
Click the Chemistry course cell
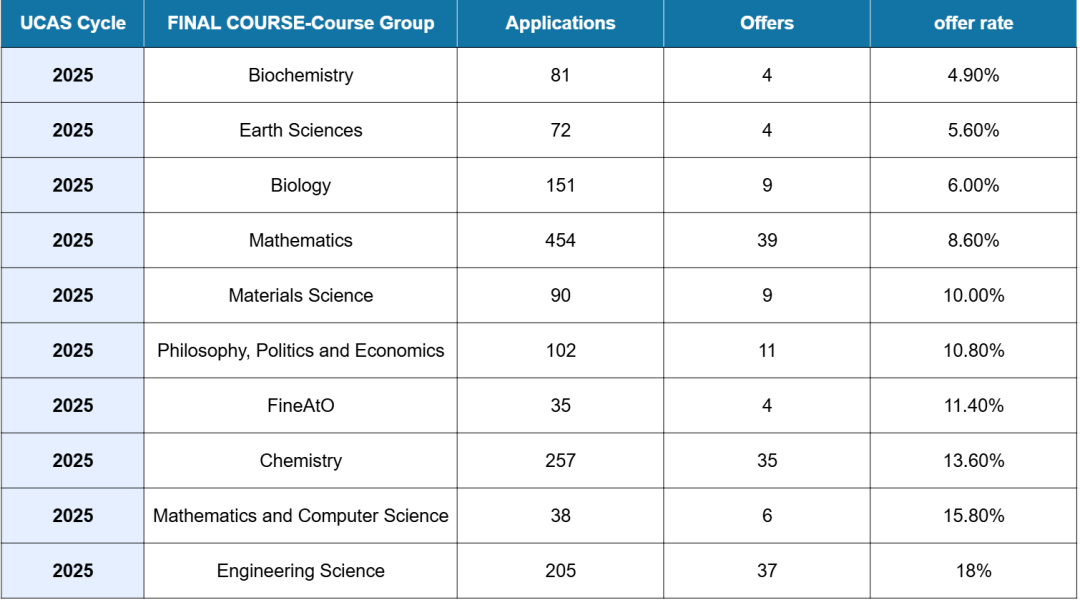point(301,460)
